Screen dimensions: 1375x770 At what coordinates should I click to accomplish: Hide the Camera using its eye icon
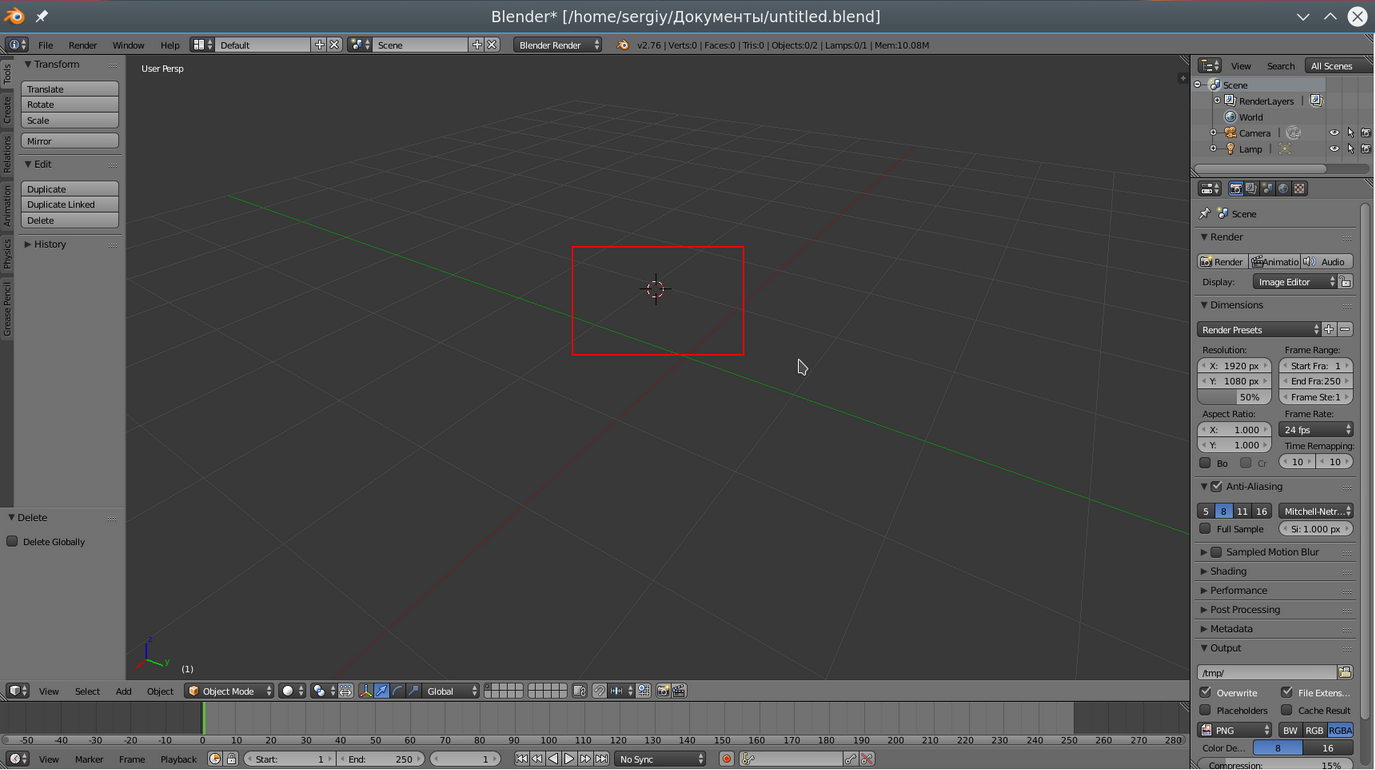pyautogui.click(x=1333, y=133)
